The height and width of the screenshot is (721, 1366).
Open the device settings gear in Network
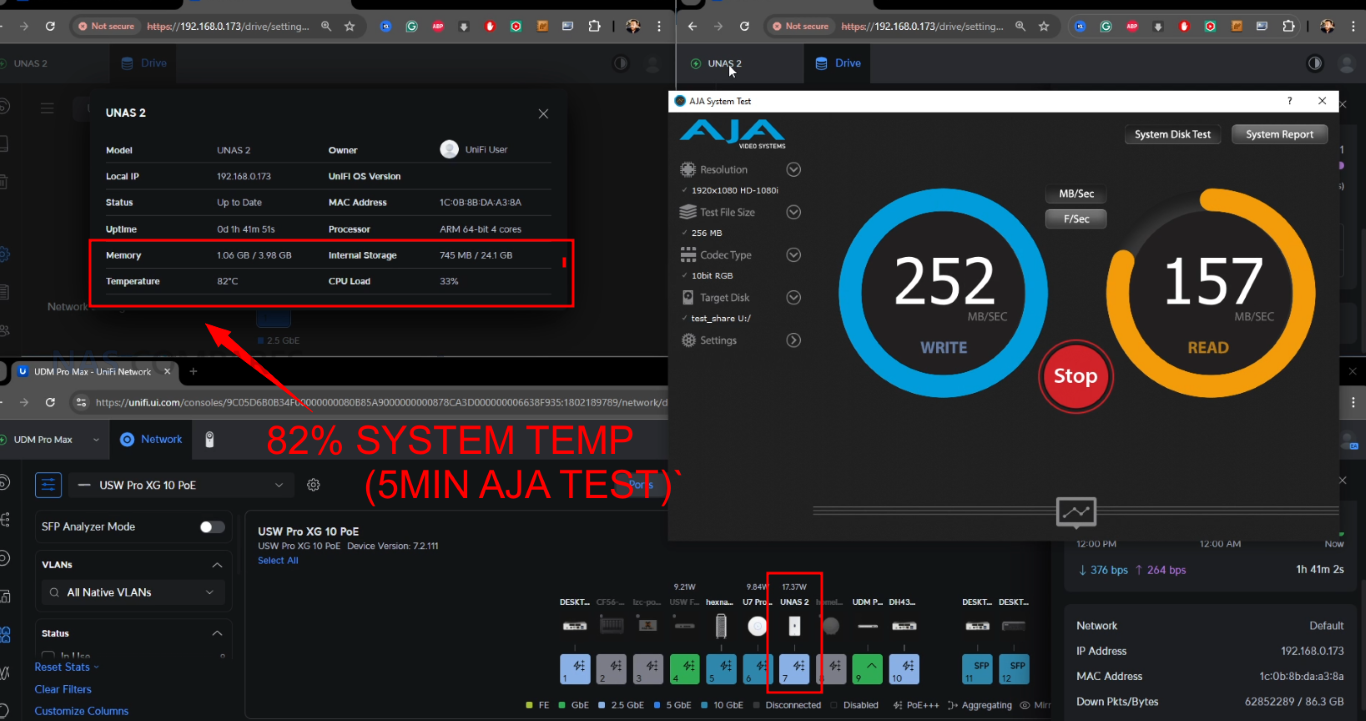click(313, 485)
